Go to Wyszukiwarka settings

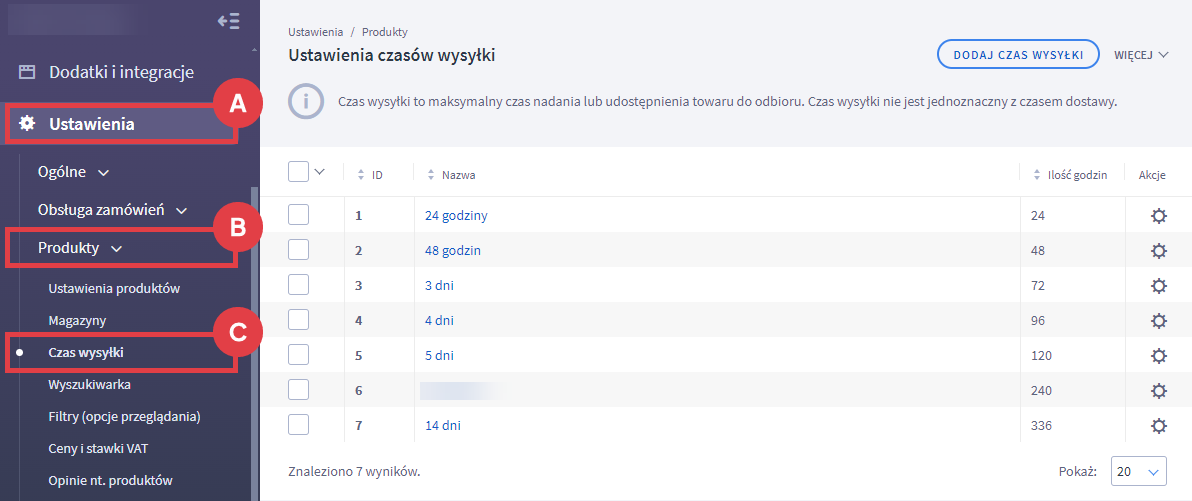(90, 385)
